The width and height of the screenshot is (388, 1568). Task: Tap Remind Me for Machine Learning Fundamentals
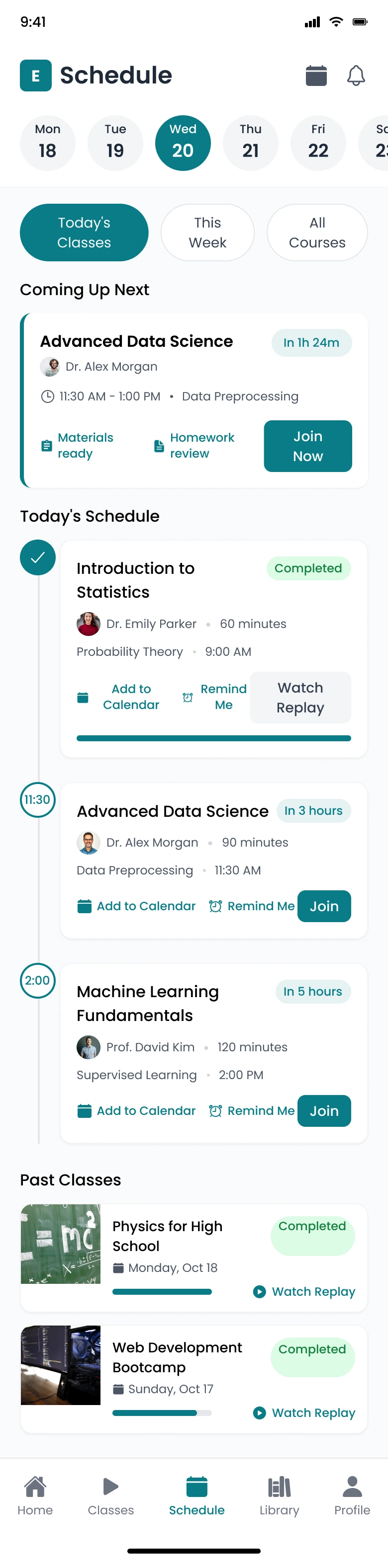click(x=252, y=1111)
